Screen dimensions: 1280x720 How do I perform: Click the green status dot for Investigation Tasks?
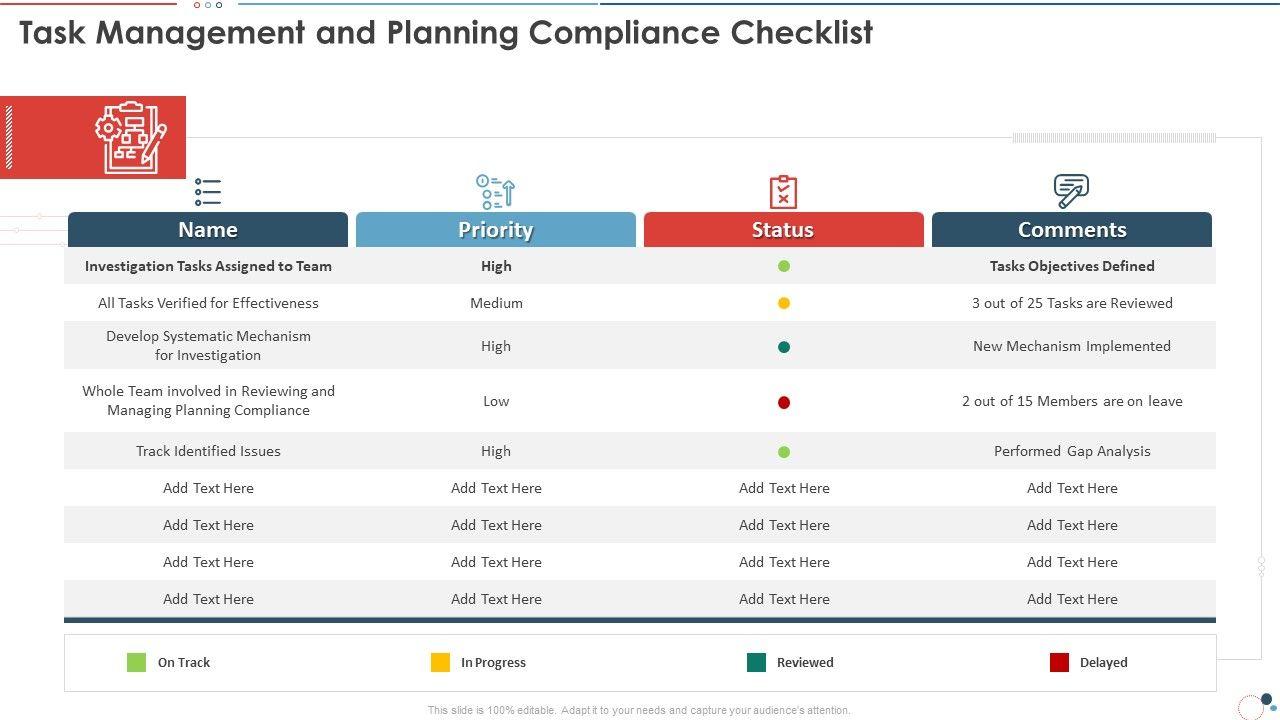784,266
